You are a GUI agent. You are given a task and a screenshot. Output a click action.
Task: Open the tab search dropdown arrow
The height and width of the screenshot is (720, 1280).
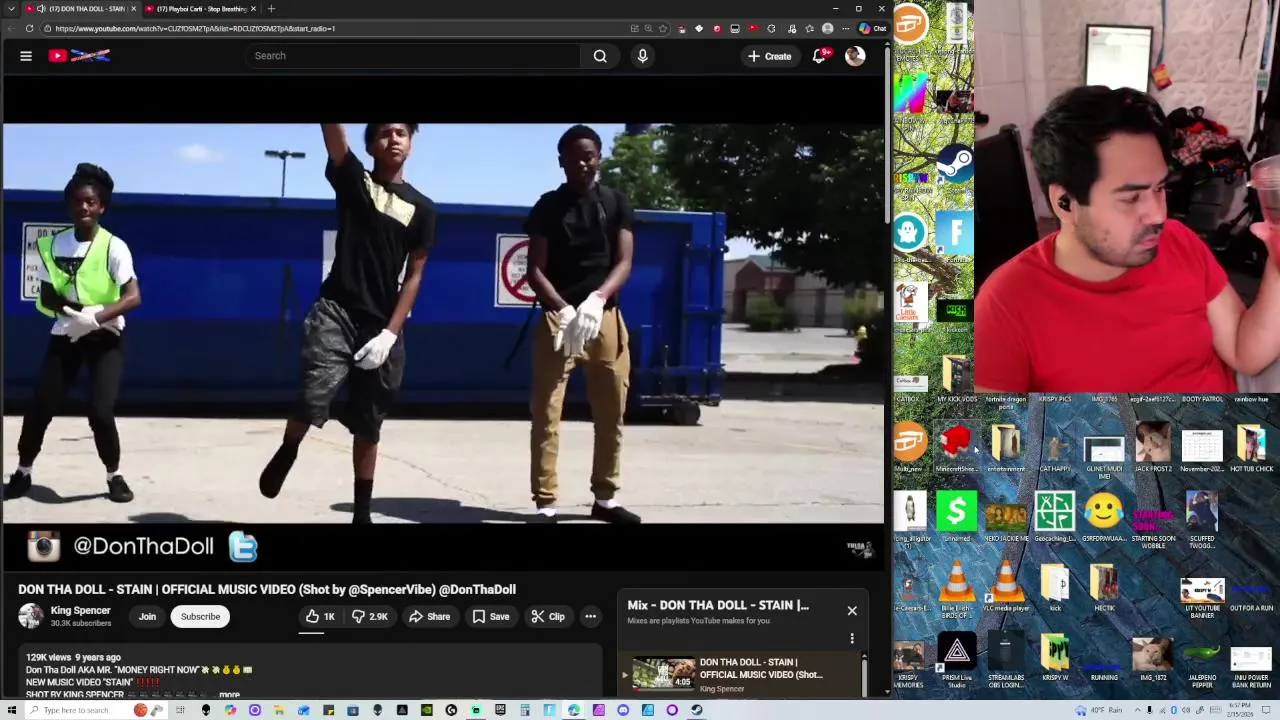tap(12, 9)
